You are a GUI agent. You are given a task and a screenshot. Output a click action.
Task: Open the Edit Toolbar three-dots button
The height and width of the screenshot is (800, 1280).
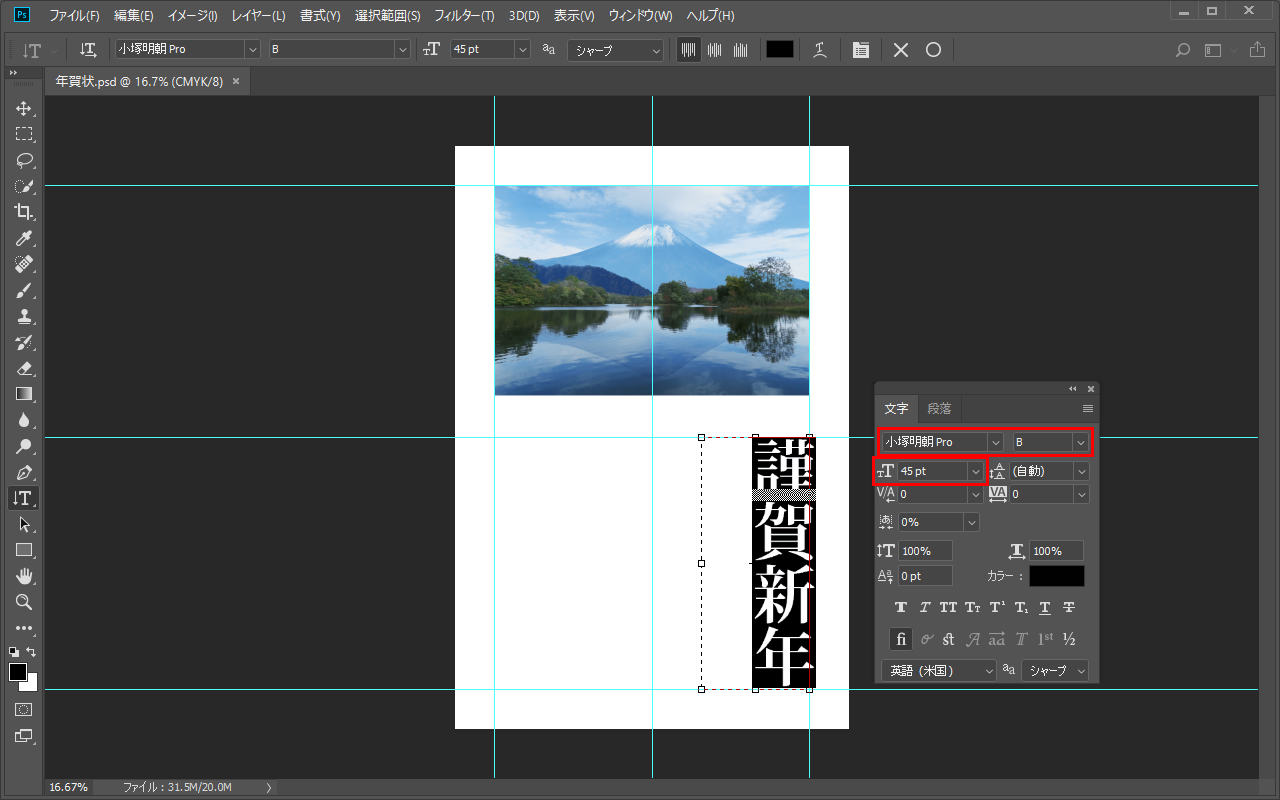24,628
